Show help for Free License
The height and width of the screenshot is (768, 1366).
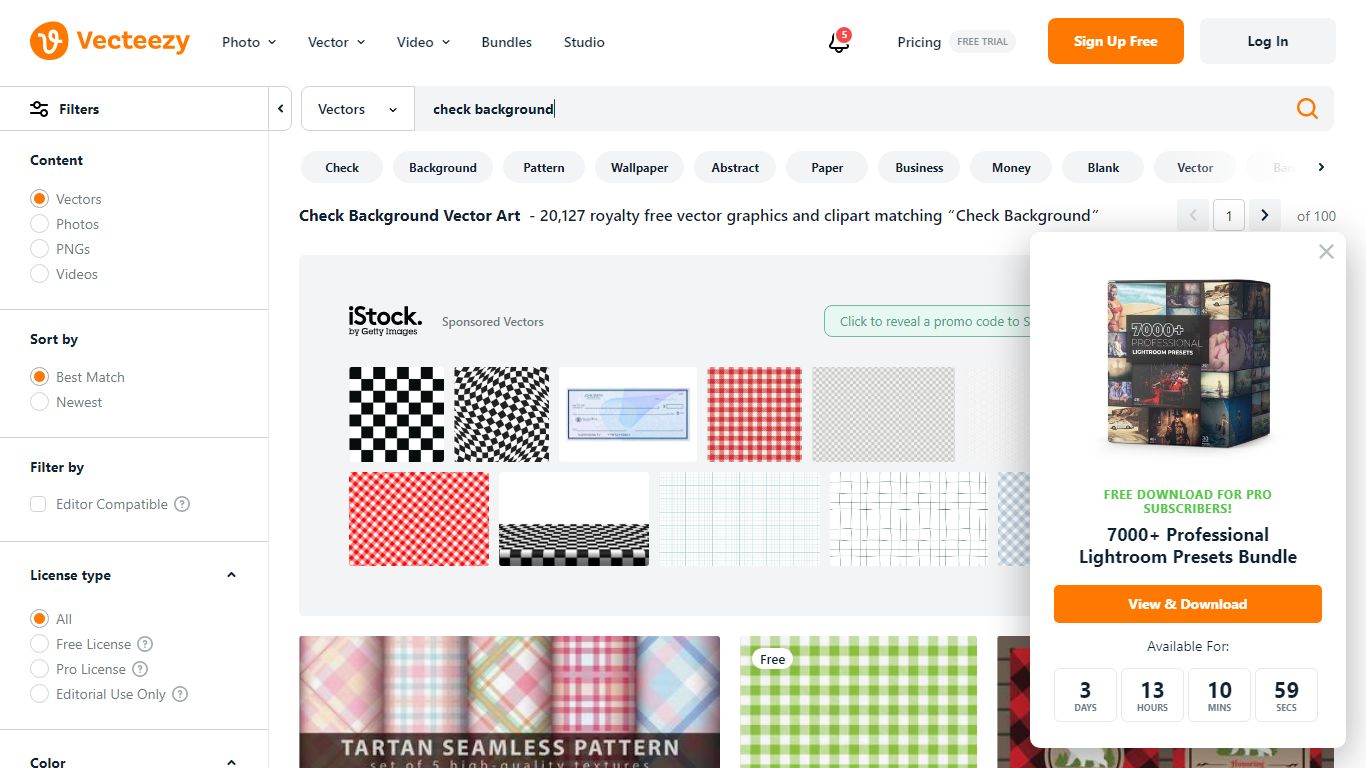click(145, 644)
